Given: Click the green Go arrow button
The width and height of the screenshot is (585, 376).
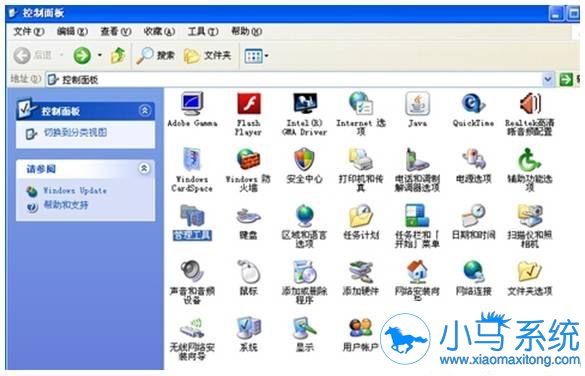Looking at the screenshot, I should coord(566,79).
